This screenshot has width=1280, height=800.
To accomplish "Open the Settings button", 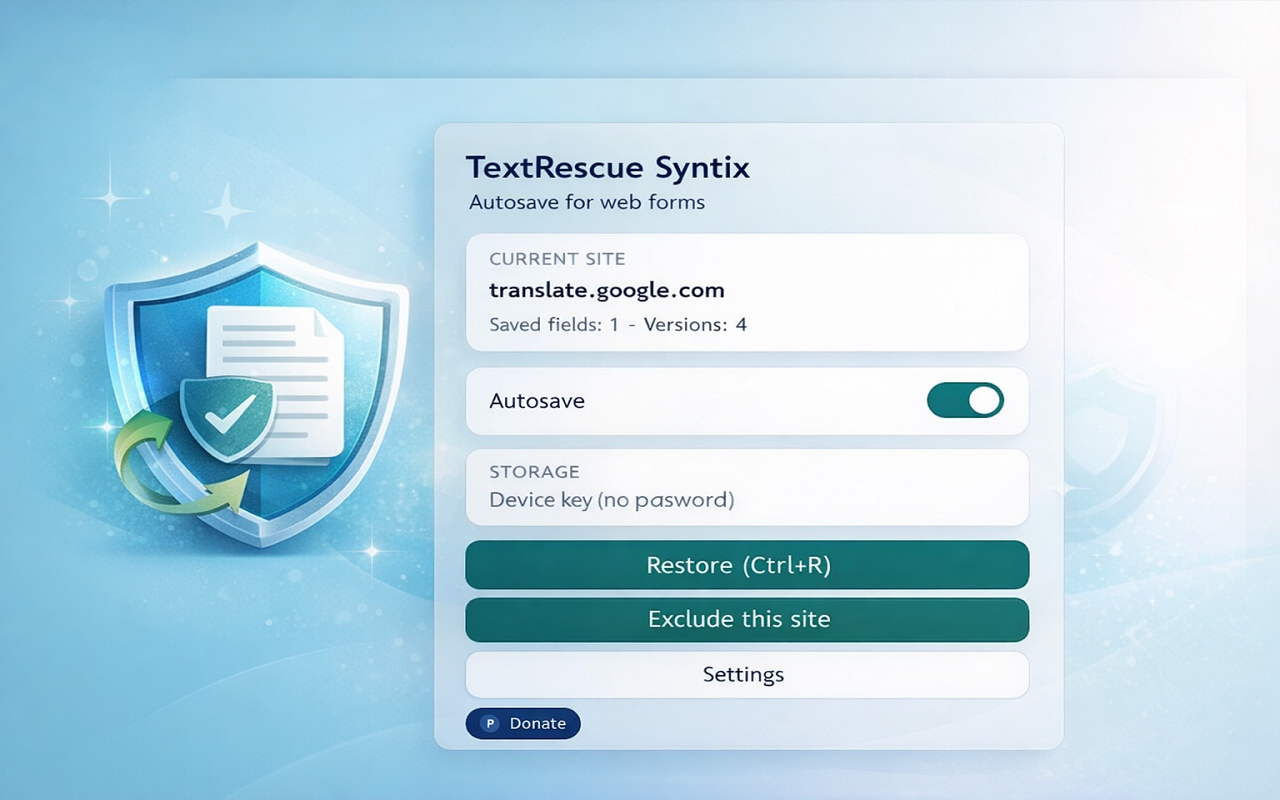I will (x=747, y=674).
